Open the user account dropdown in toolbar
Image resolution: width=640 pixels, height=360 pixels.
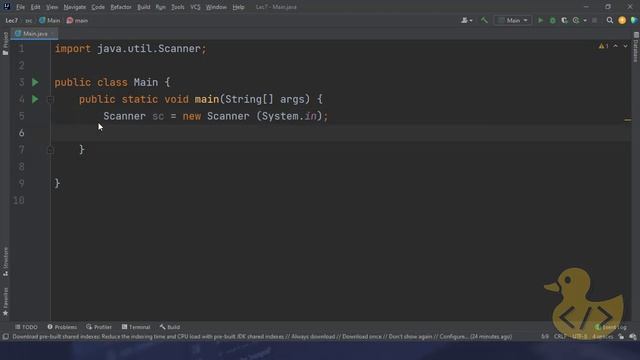(466, 20)
